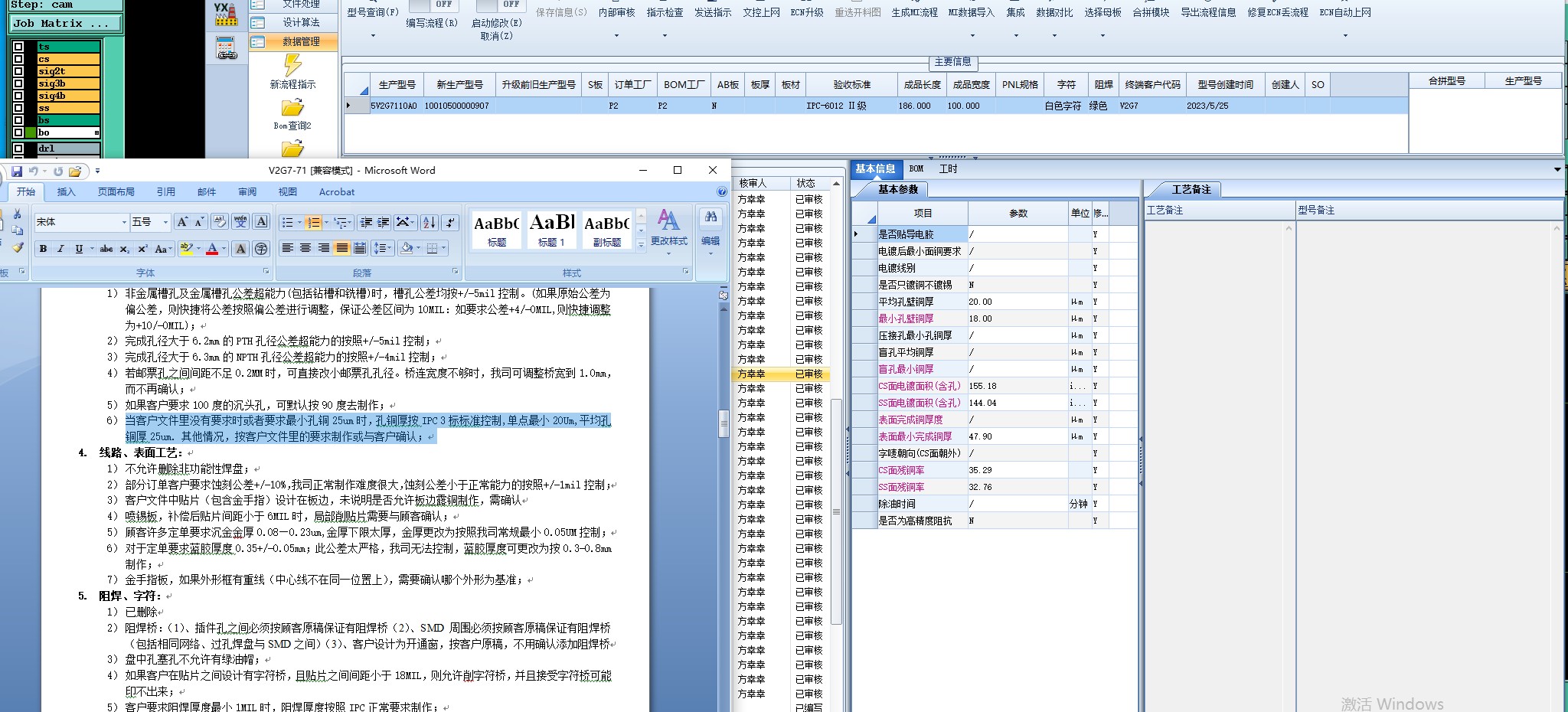Click the Superscript x² icon
Screen dimensions: 1568x712
point(142,249)
